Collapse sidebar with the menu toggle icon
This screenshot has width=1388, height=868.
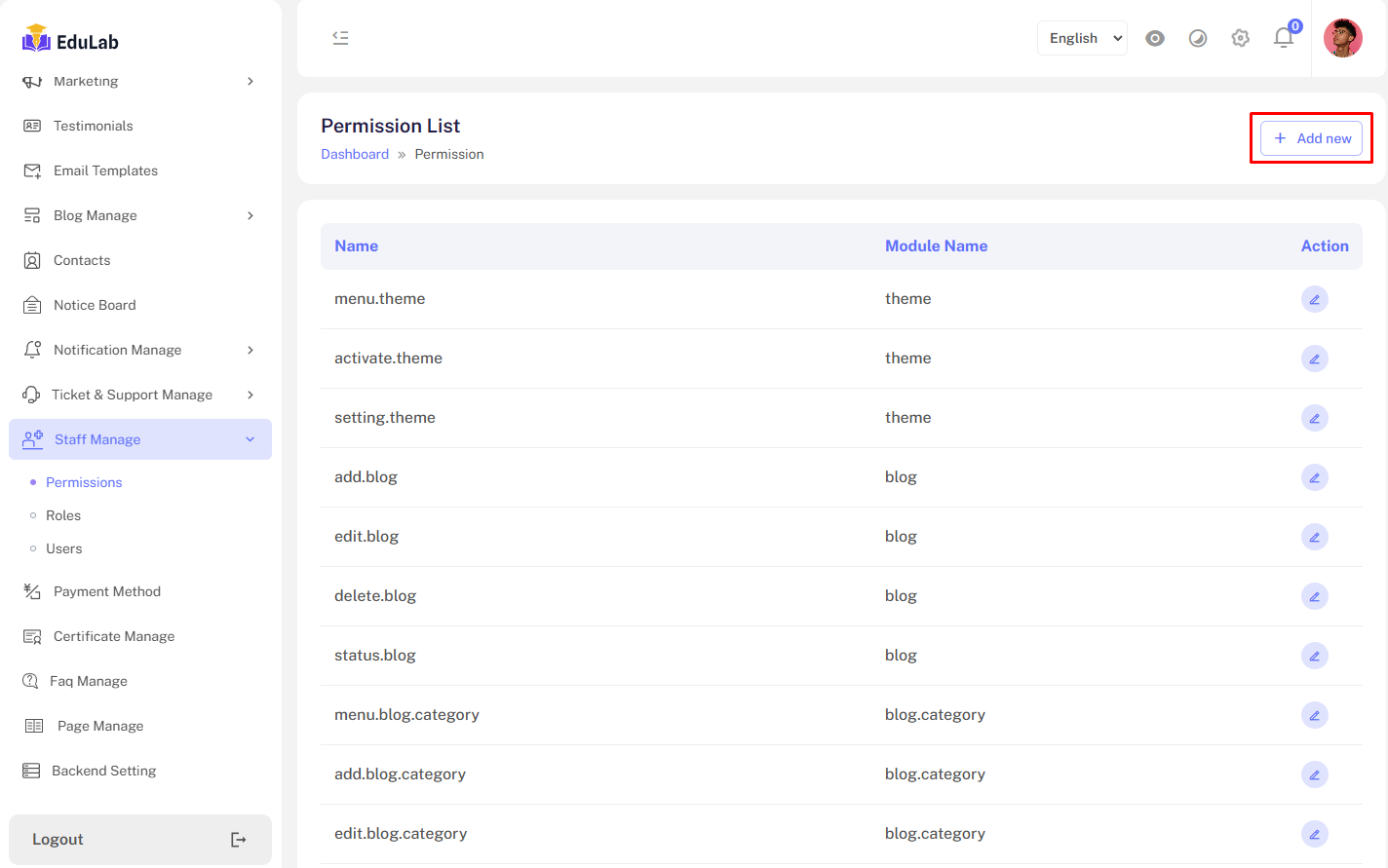[x=340, y=38]
